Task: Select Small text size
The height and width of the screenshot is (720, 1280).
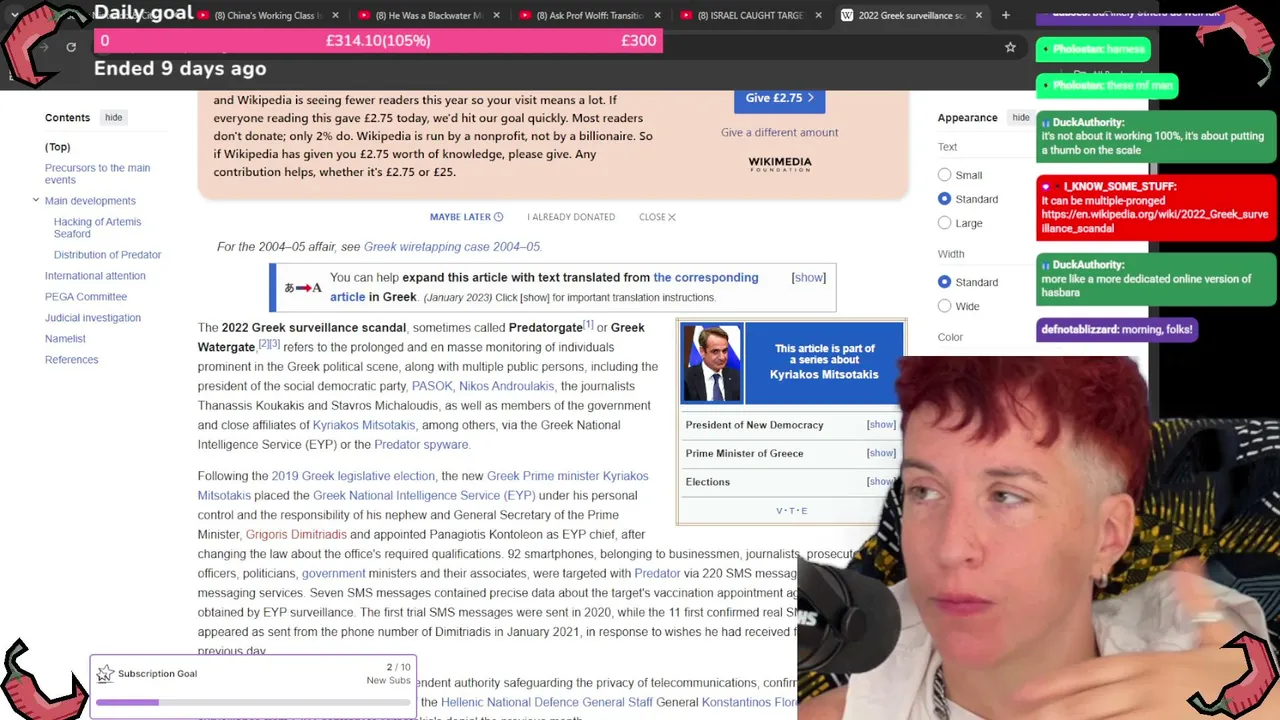Action: tap(944, 175)
